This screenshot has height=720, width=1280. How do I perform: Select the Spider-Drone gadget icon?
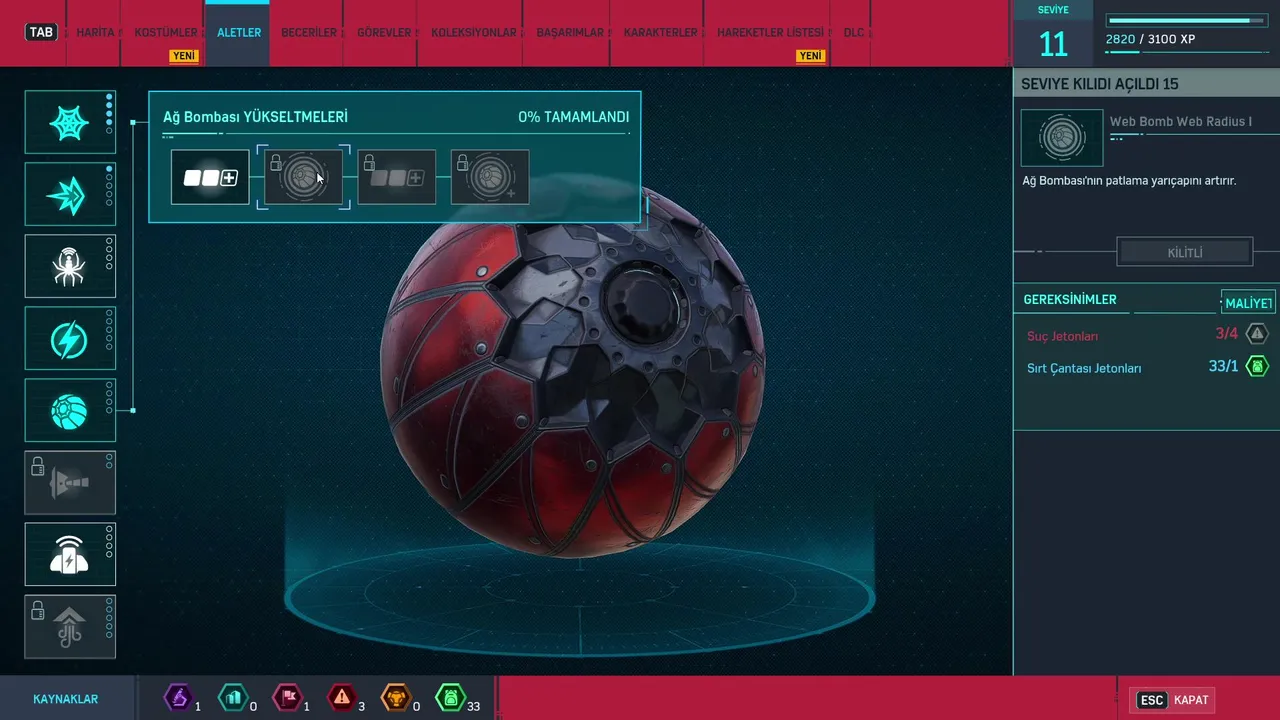click(x=70, y=266)
